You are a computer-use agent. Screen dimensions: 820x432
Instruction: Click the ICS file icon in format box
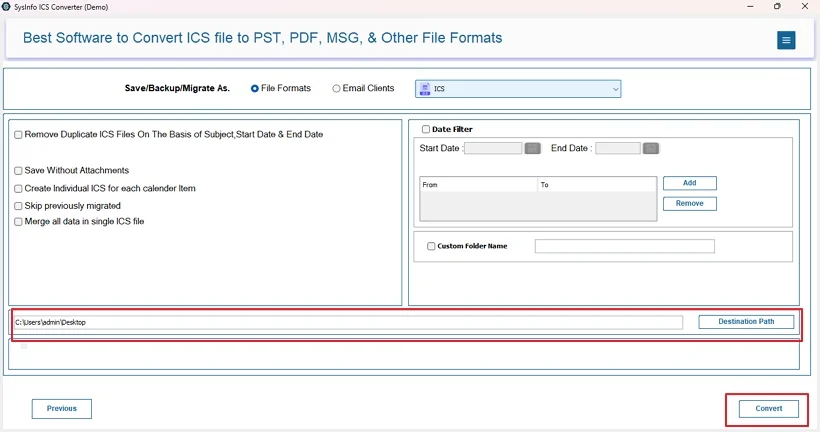[425, 89]
